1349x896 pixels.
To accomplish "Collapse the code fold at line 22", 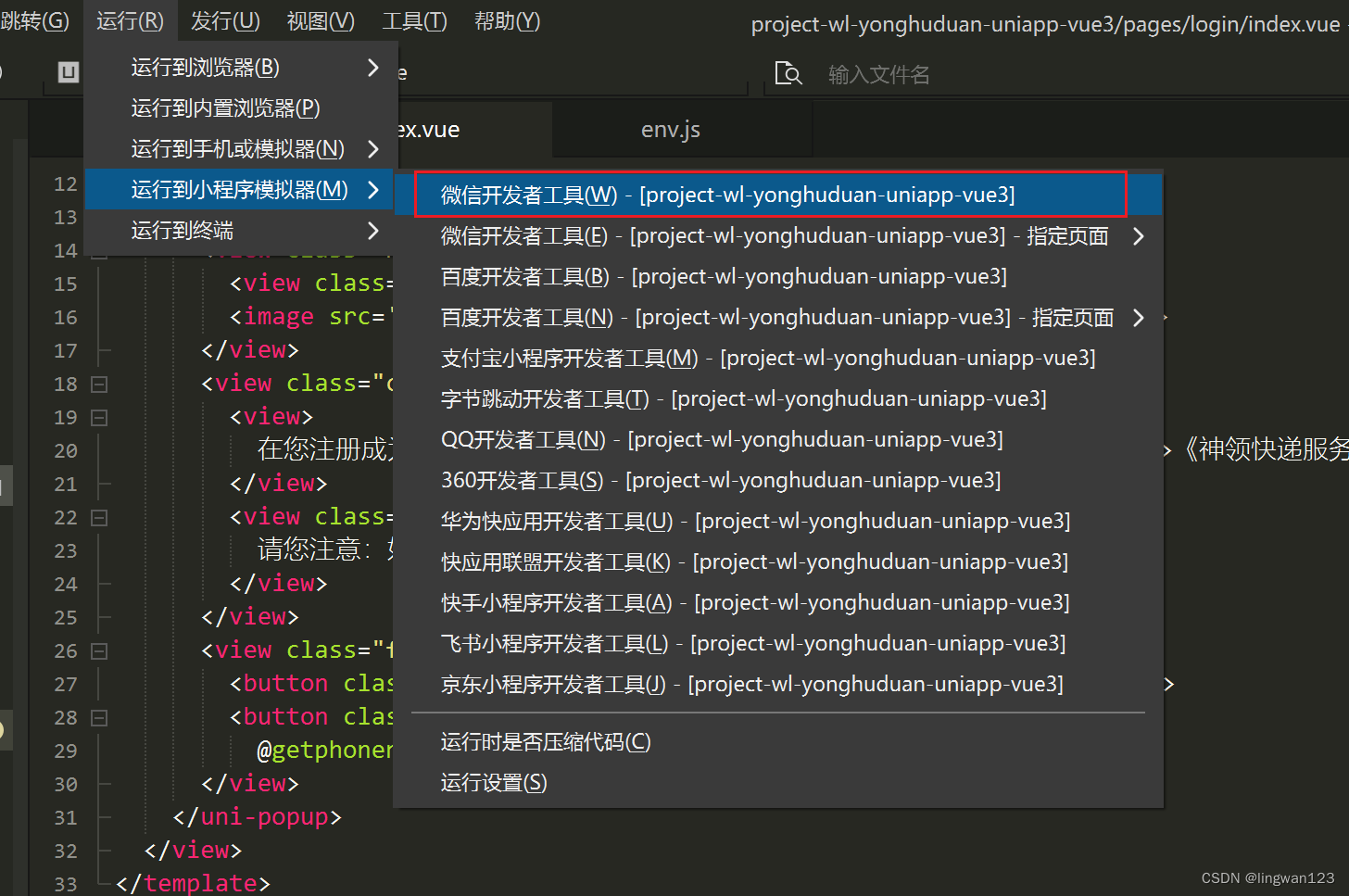I will point(99,517).
